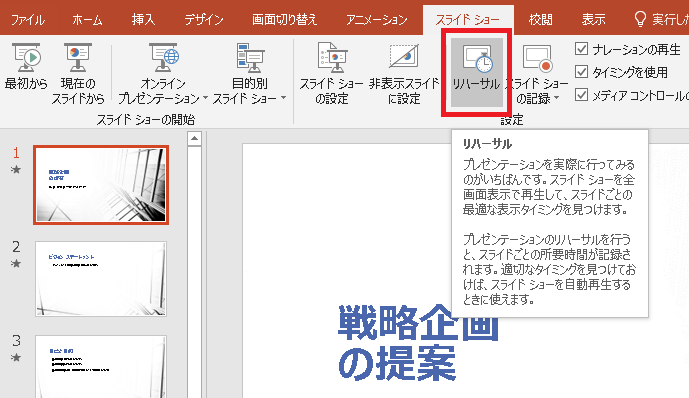Toggle use timings (タイミングを使用) checkbox

click(581, 71)
